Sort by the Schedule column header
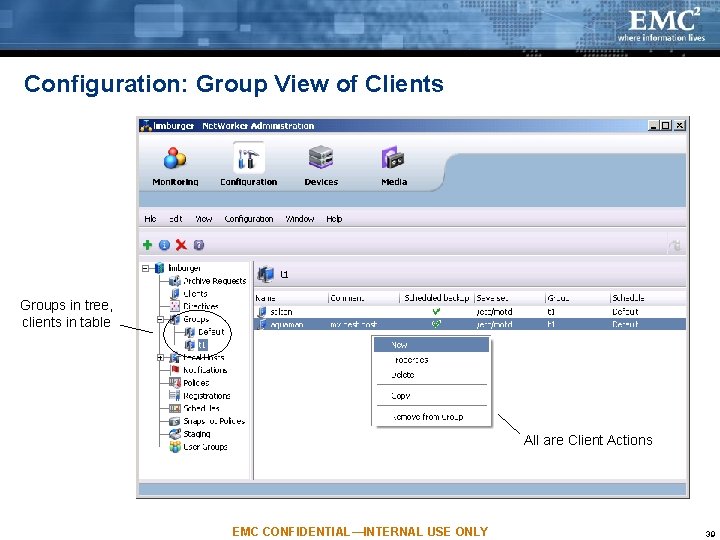Screen dimensions: 720x540 tap(648, 298)
